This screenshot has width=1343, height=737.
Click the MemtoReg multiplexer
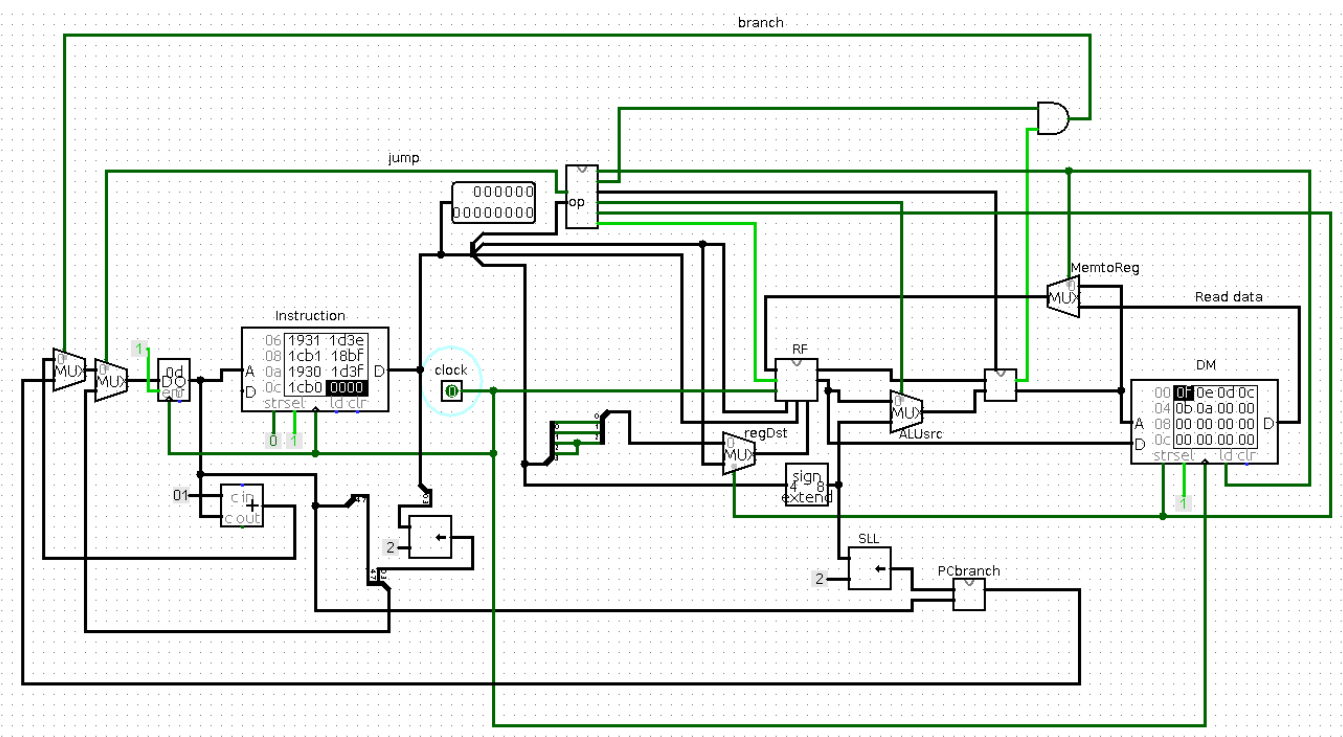pos(1063,295)
